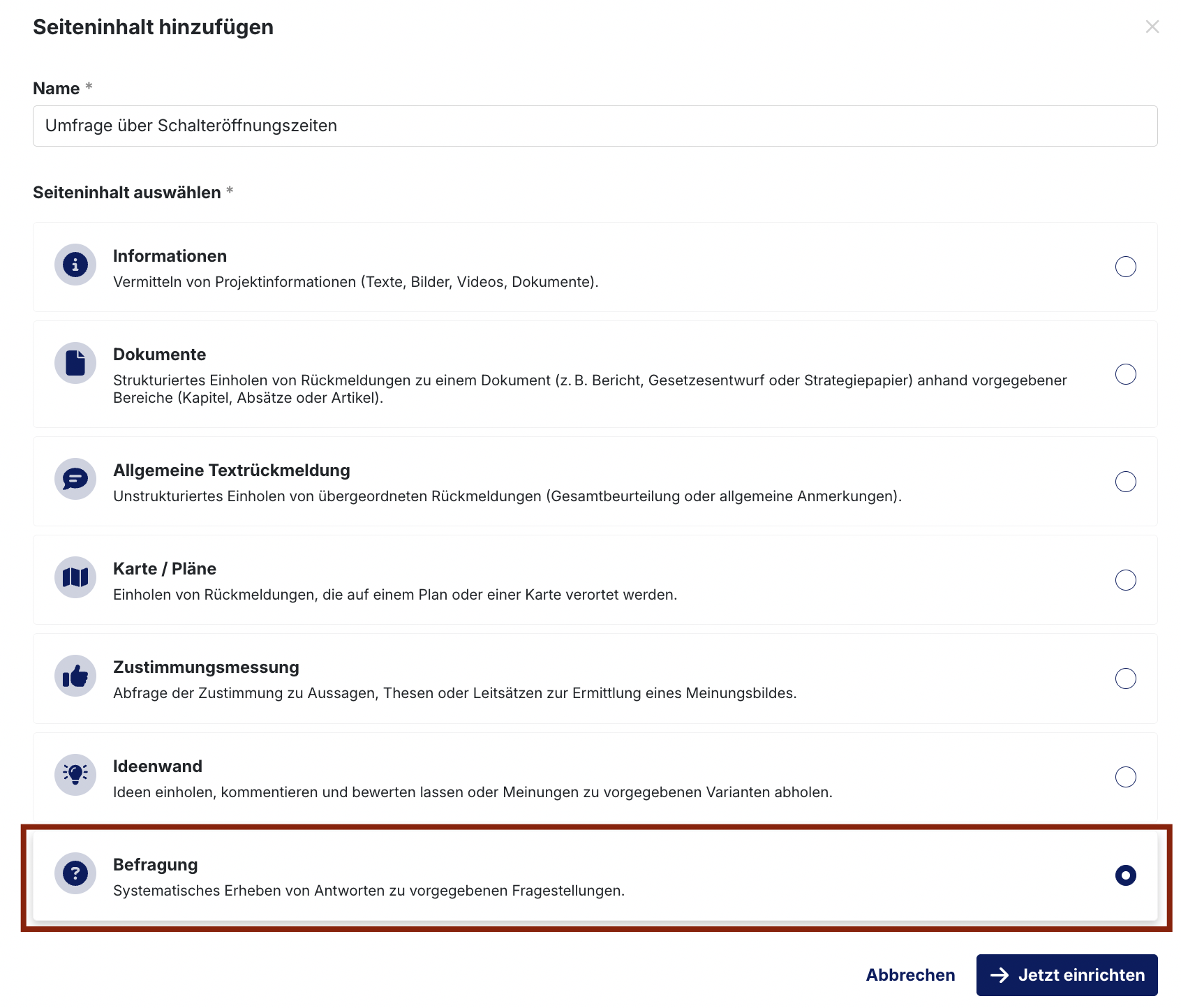Image resolution: width=1181 pixels, height=1008 pixels.
Task: Select the Ideenwand radio button
Action: click(x=1126, y=777)
